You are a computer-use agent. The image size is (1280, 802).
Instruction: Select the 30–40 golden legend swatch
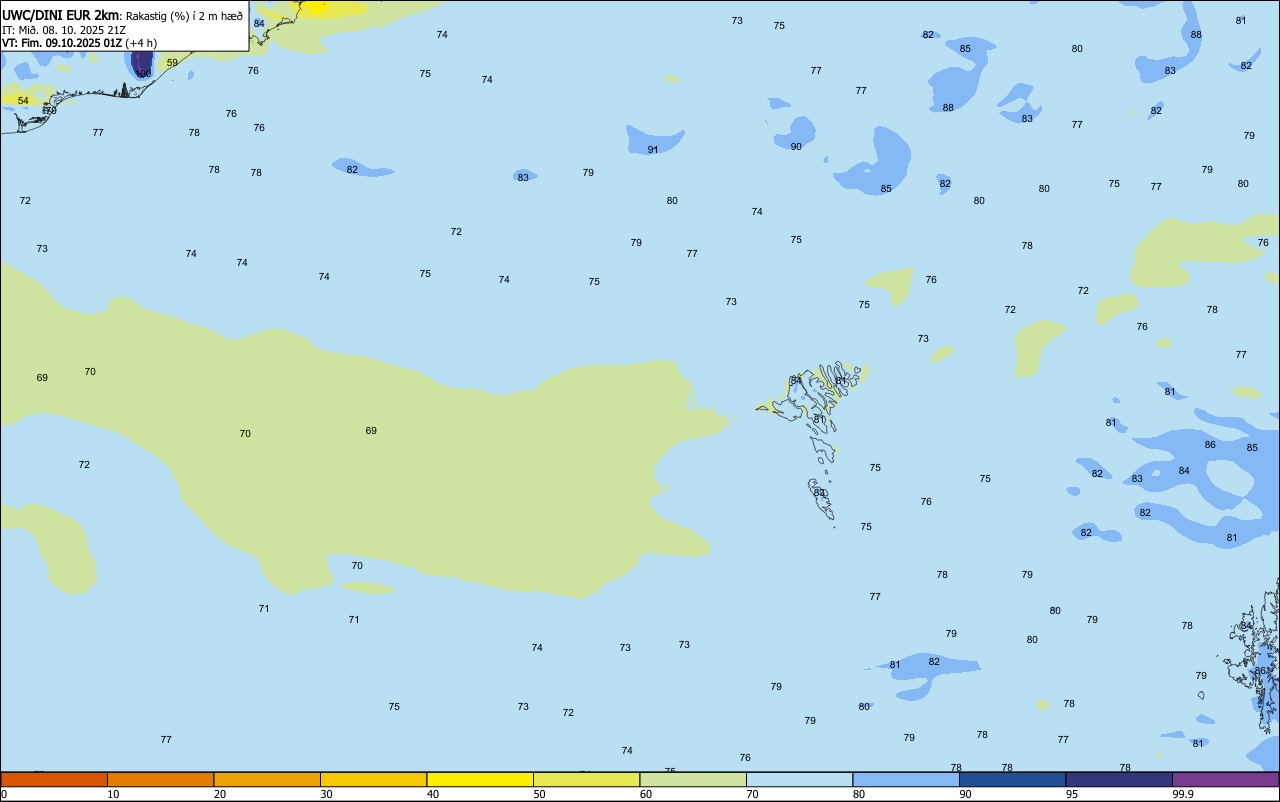coord(373,779)
